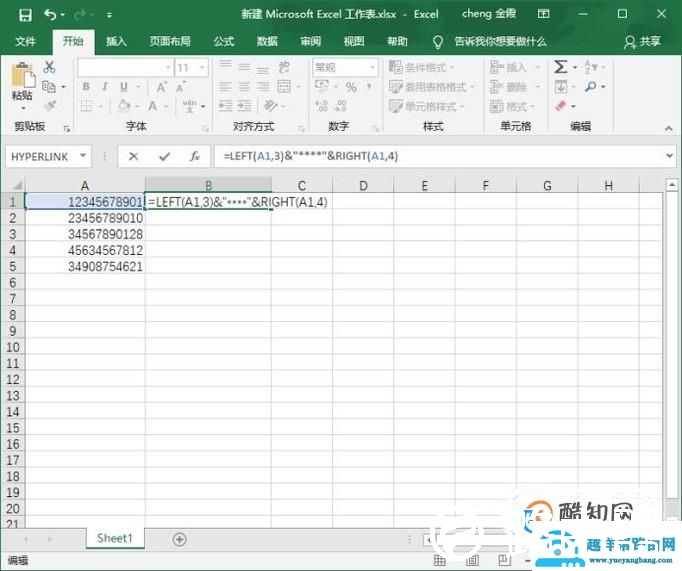This screenshot has width=682, height=571.
Task: Toggle Italic formatting
Action: click(105, 87)
